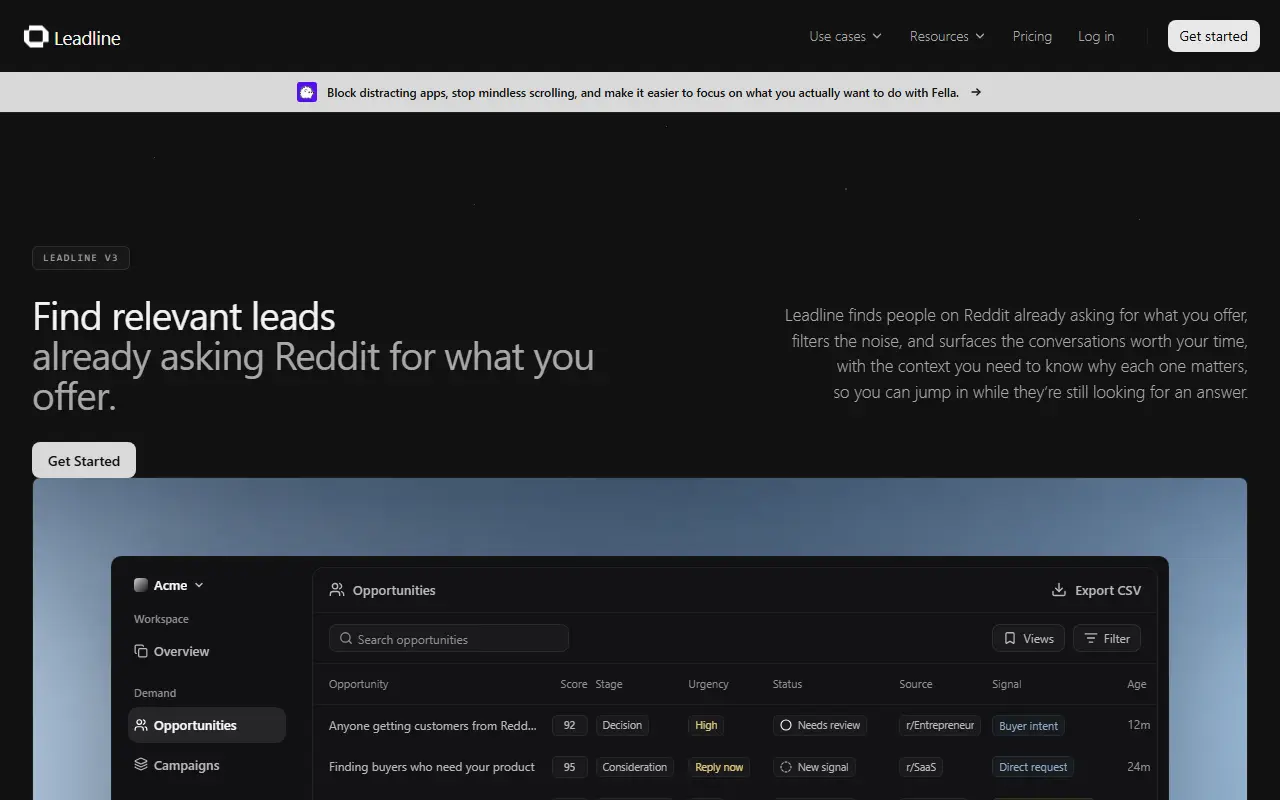Viewport: 1280px width, 800px height.
Task: Click the Overview icon in the sidebar
Action: tap(141, 651)
